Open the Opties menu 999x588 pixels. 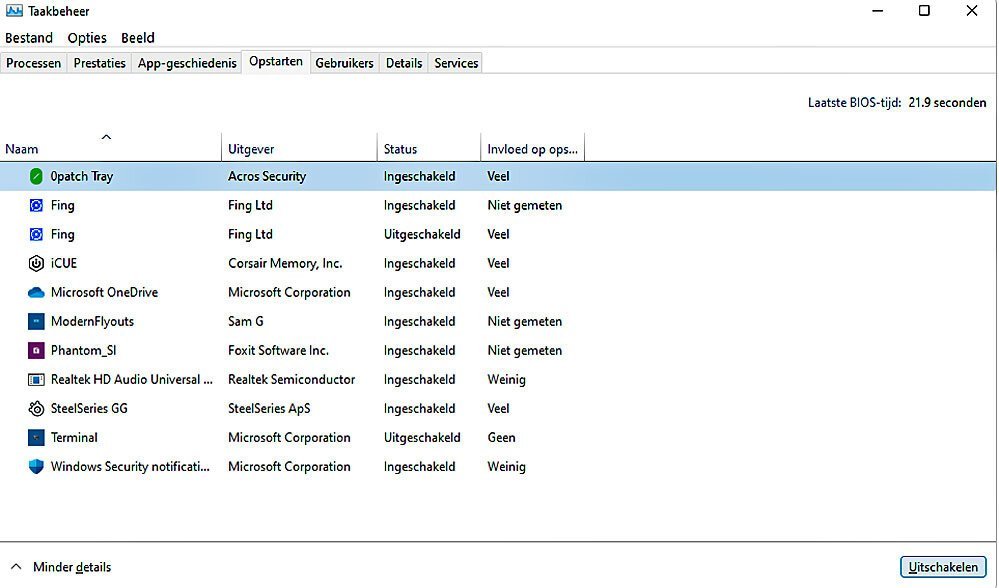tap(87, 38)
